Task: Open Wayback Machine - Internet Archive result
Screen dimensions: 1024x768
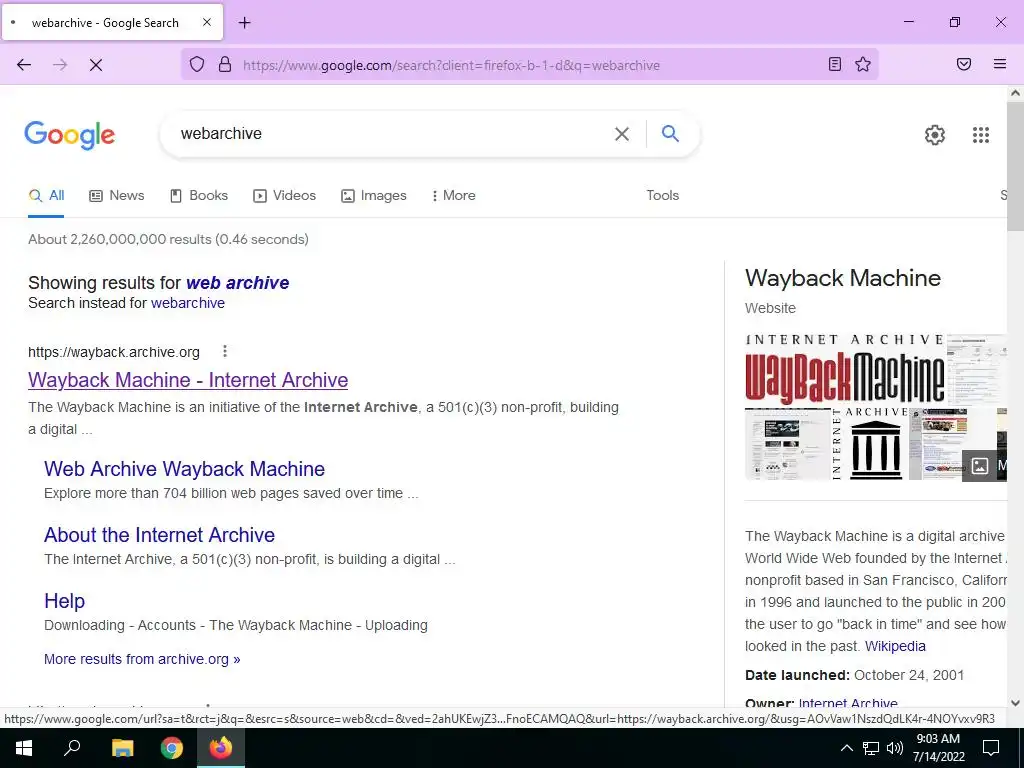Action: coord(188,380)
